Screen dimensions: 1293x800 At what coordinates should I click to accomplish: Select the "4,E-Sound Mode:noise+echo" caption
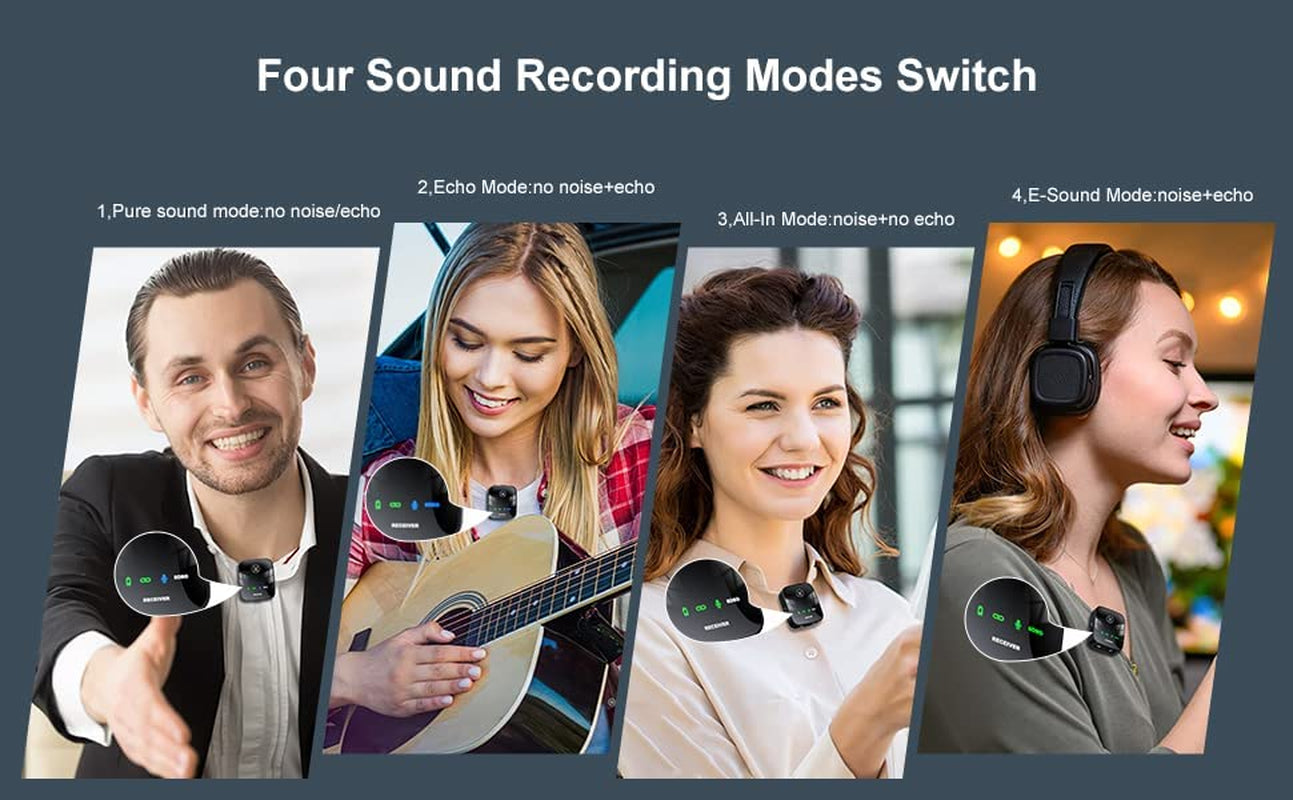click(x=1132, y=195)
